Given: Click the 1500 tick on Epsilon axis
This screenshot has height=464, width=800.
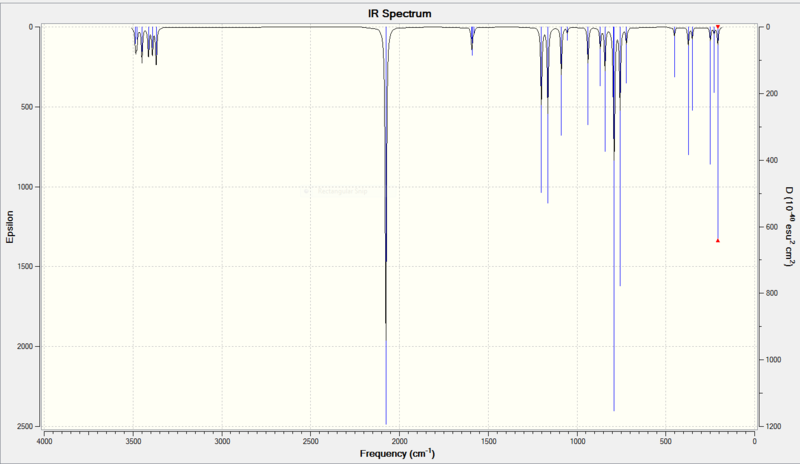Looking at the screenshot, I should [25, 266].
